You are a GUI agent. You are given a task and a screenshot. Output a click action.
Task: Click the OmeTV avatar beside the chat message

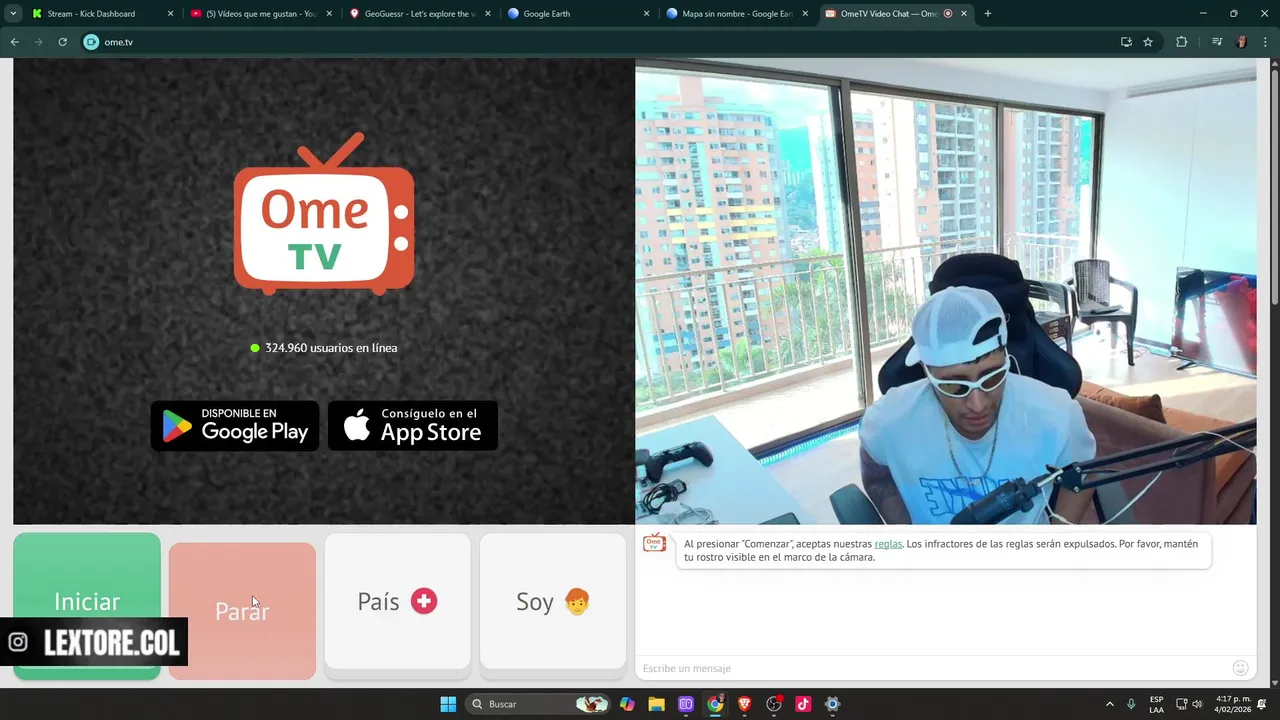click(x=654, y=543)
